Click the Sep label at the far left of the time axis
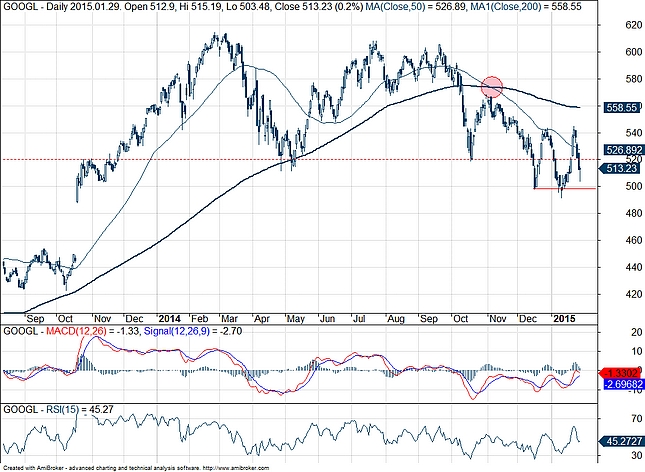 (35, 319)
